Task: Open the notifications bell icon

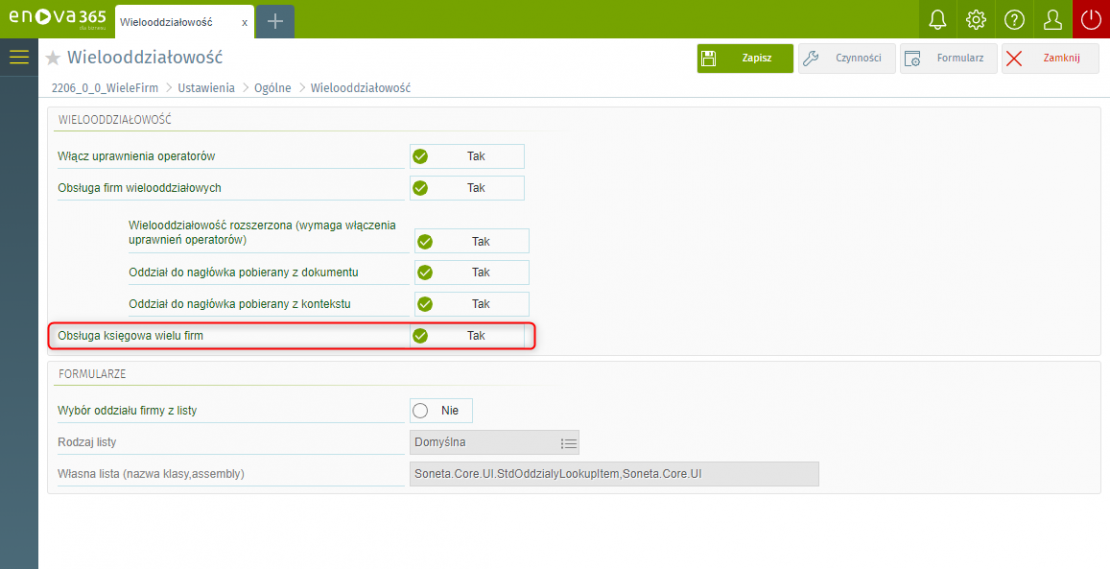Action: pyautogui.click(x=937, y=20)
